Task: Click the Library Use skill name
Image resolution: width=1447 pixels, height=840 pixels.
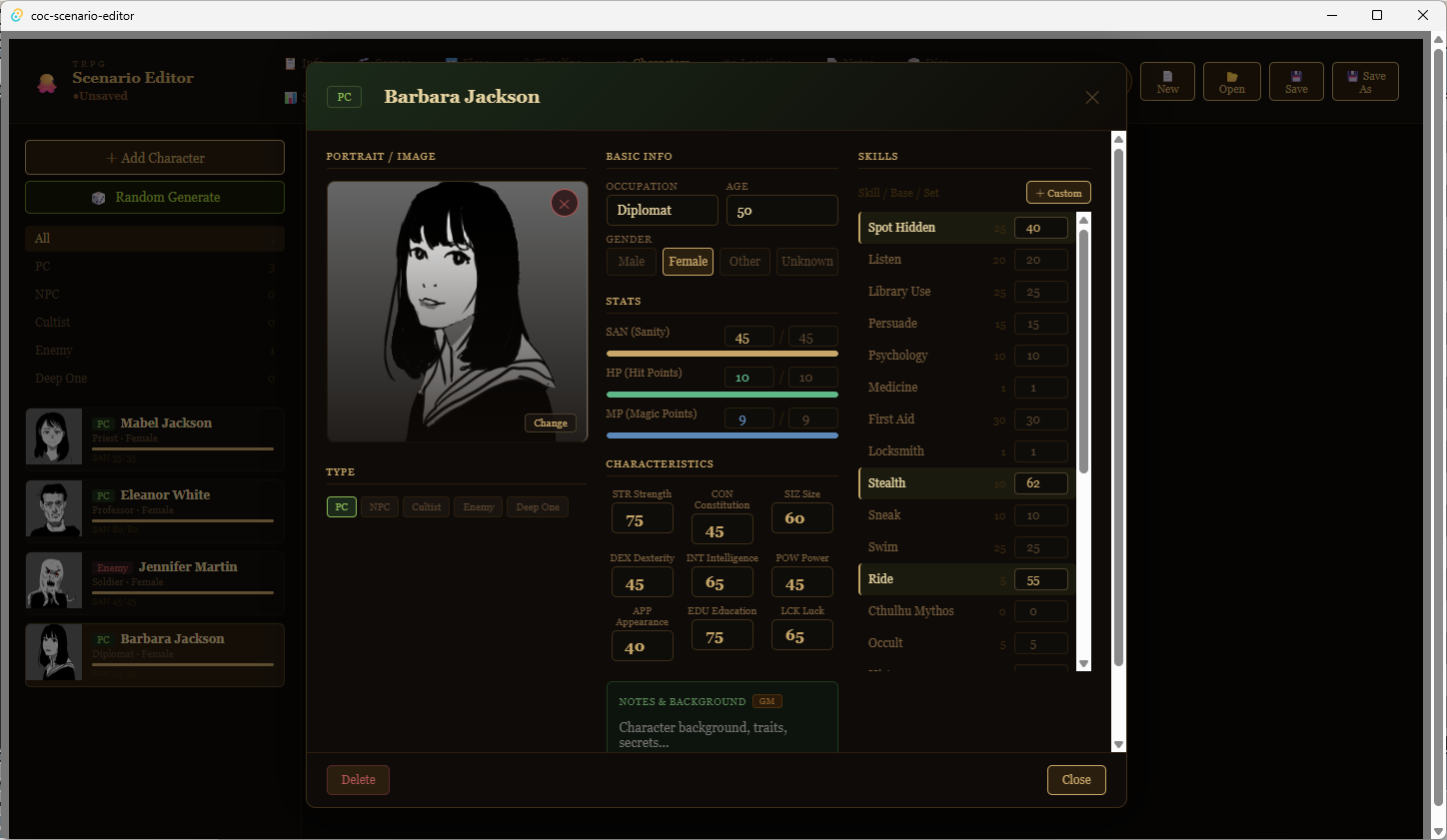Action: pyautogui.click(x=899, y=292)
